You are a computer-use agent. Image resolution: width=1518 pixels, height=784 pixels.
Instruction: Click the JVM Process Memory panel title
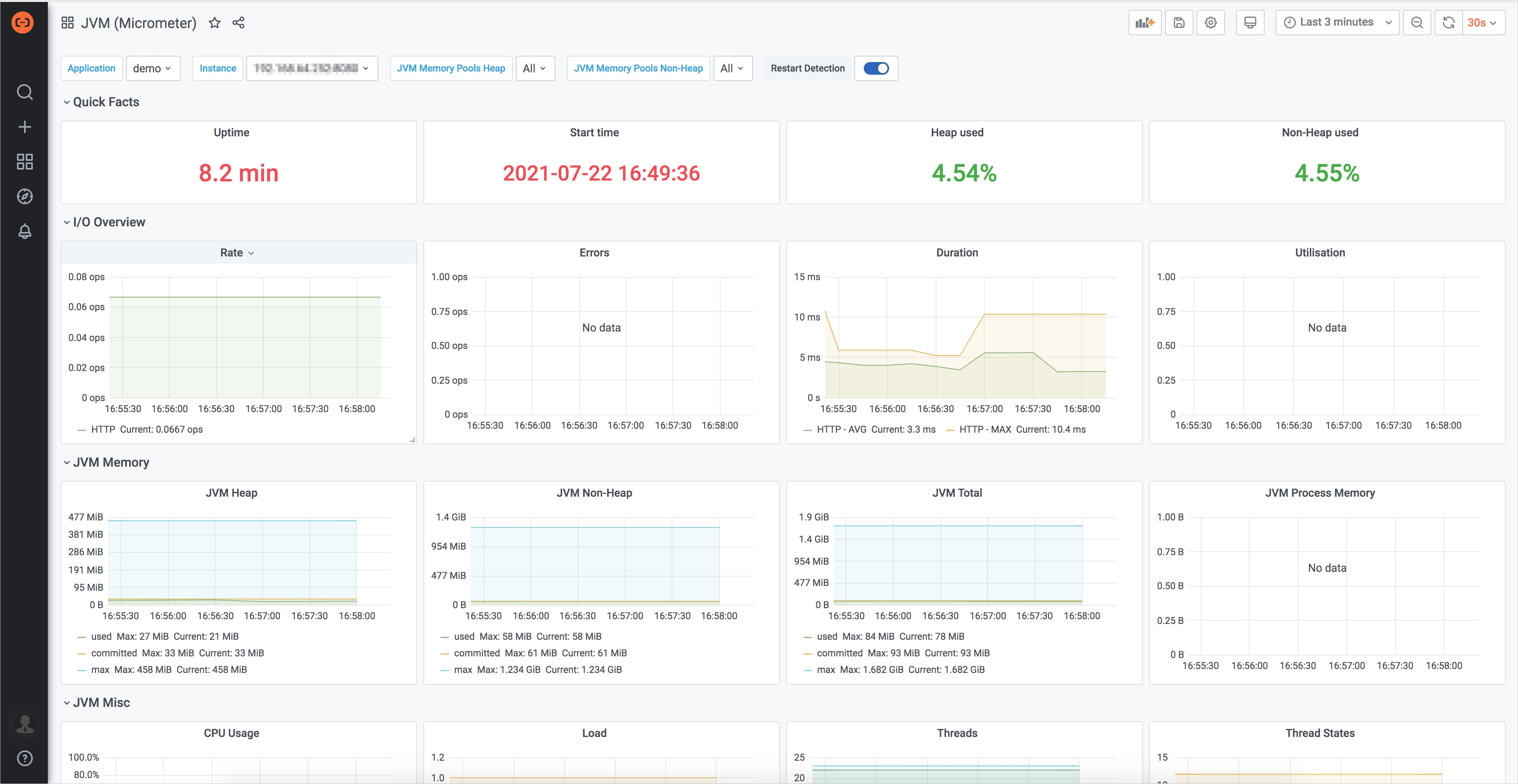[x=1320, y=493]
